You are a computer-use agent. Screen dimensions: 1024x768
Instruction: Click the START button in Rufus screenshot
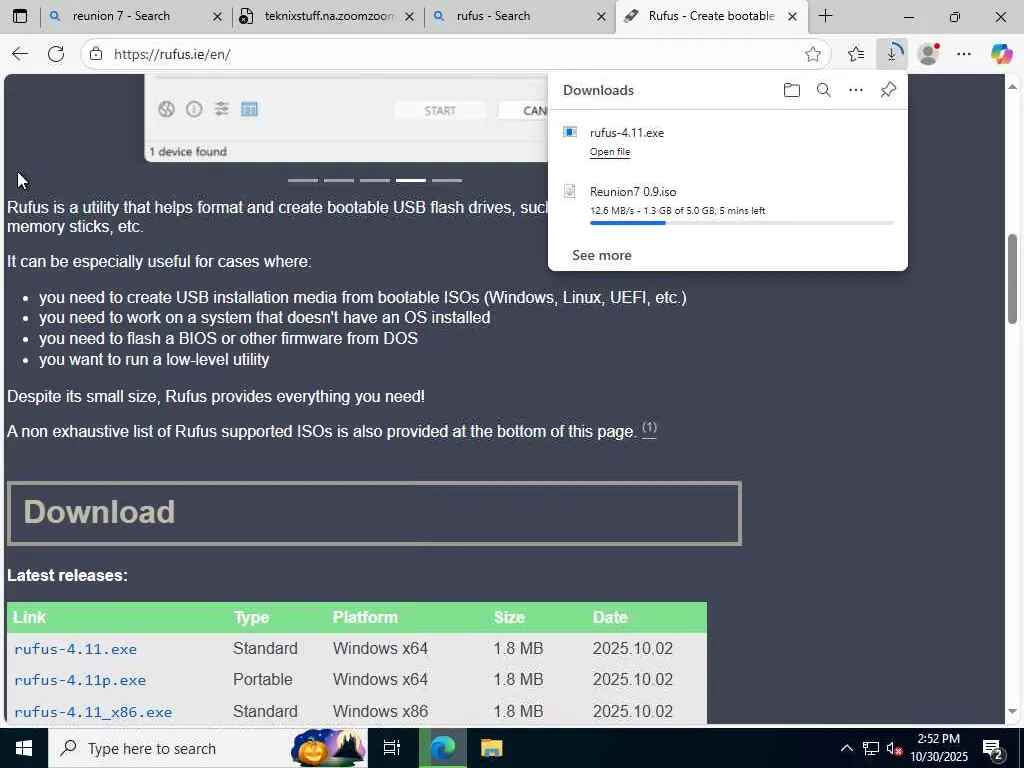(440, 110)
